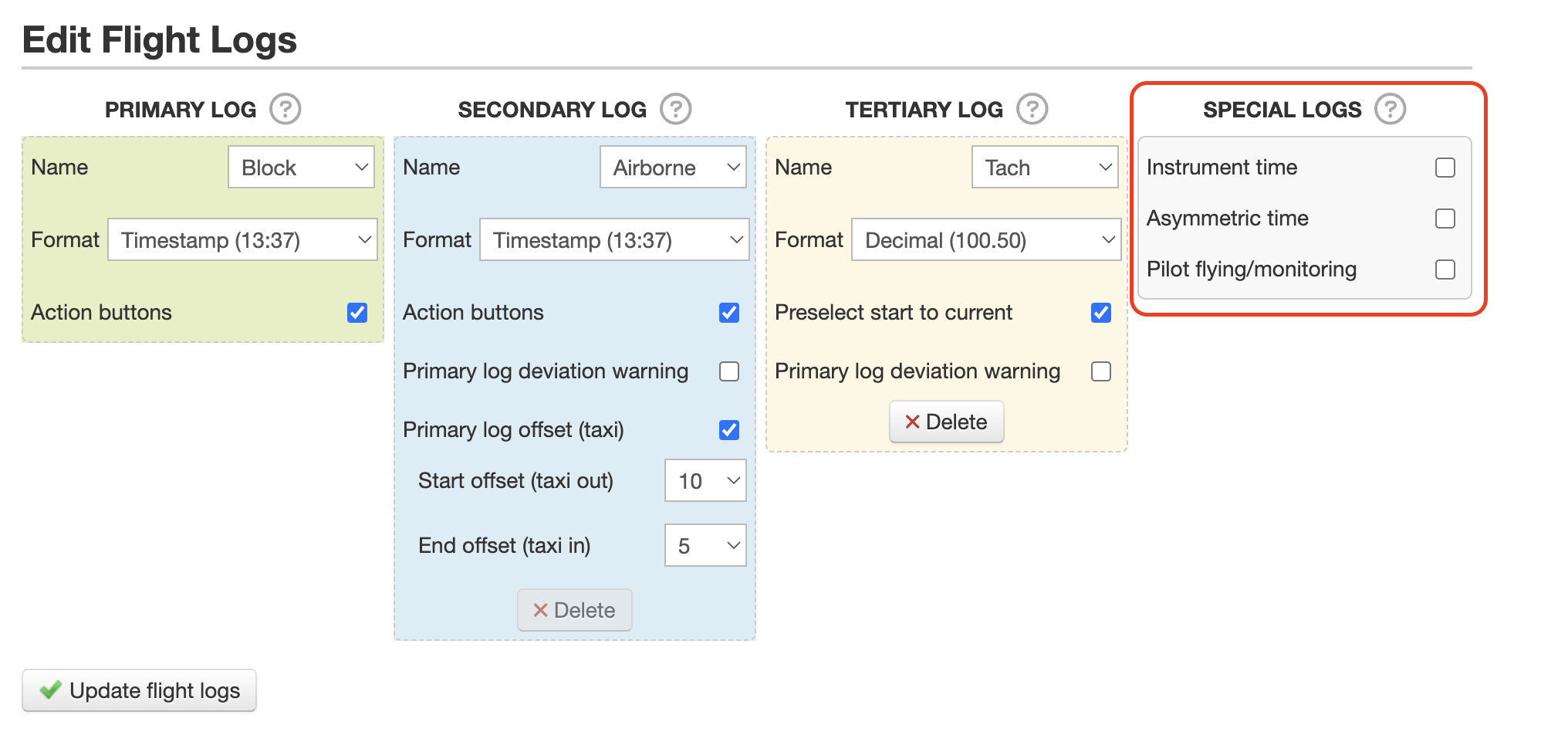Open the Secondary Log help icon
The width and height of the screenshot is (1568, 749).
click(x=675, y=109)
